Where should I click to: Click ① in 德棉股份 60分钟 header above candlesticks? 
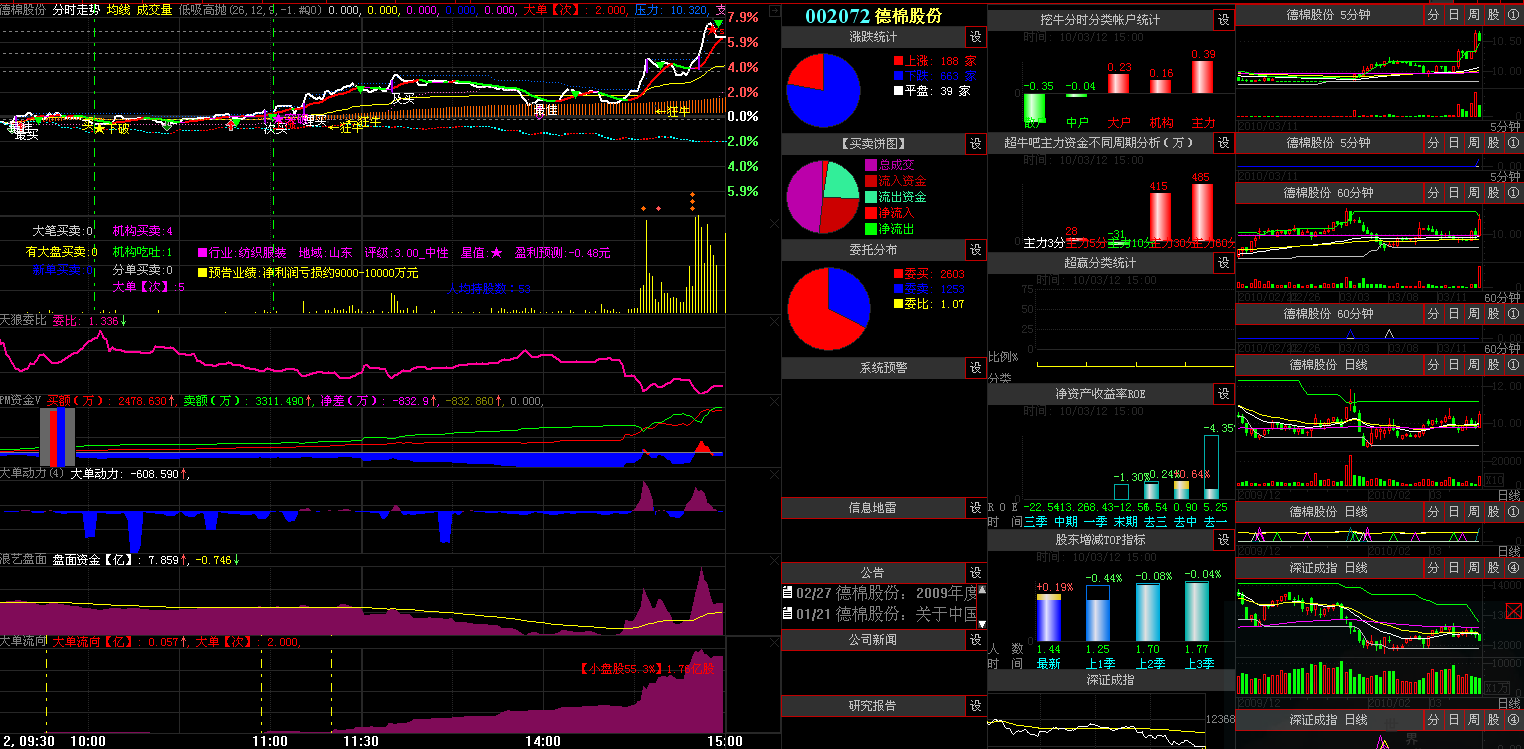point(1513,193)
